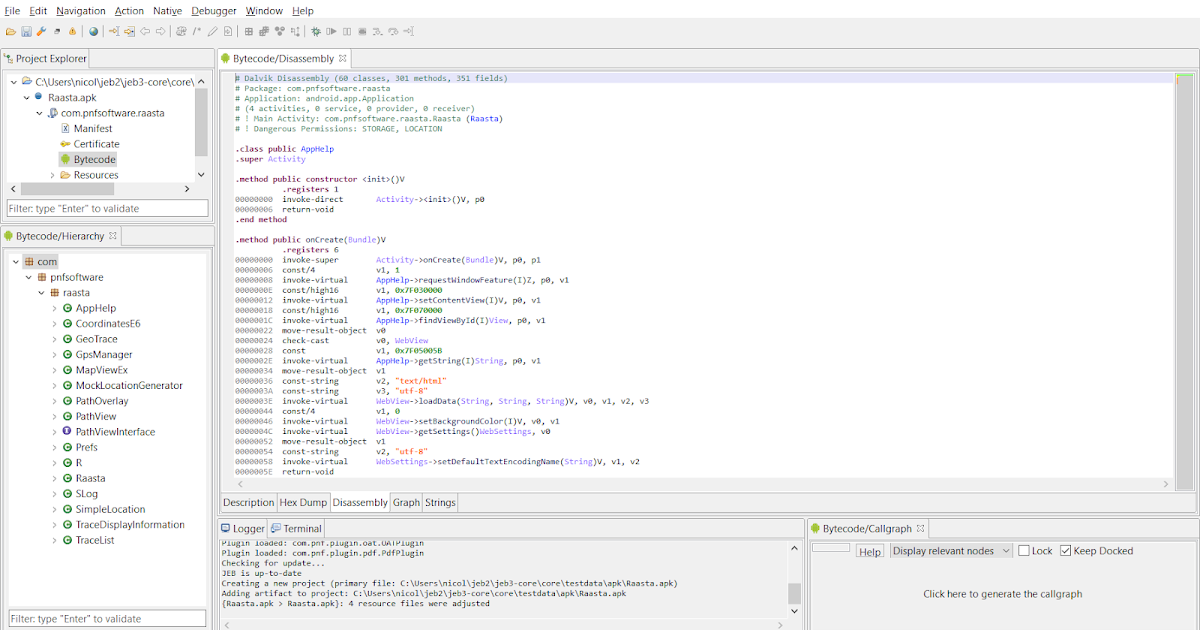Click the Android icon on Bytecode/Callgraph tab
Viewport: 1200px width, 630px height.
[815, 528]
